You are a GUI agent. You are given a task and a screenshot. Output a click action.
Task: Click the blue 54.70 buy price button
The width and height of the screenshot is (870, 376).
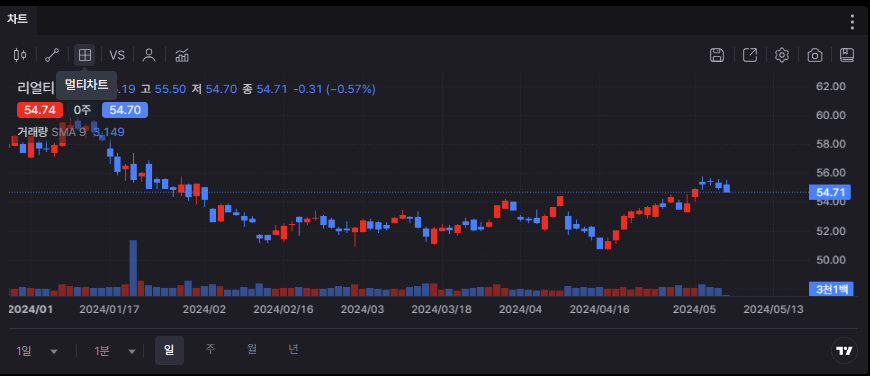coord(125,110)
